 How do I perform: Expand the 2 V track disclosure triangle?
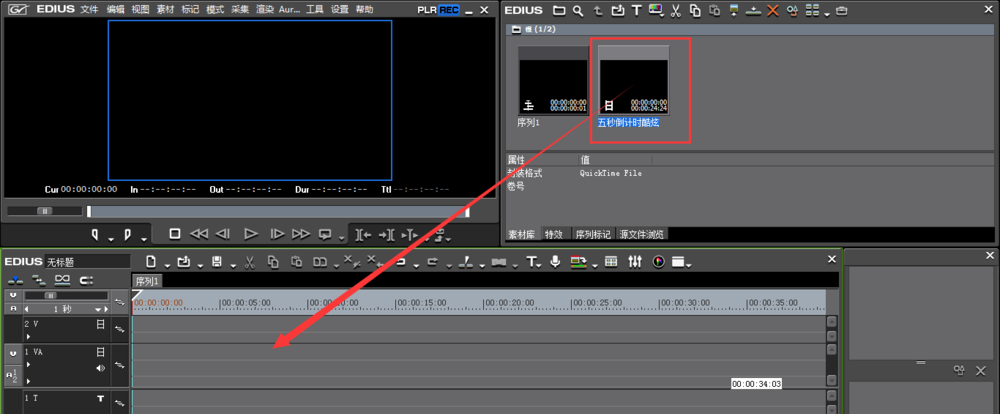27,335
